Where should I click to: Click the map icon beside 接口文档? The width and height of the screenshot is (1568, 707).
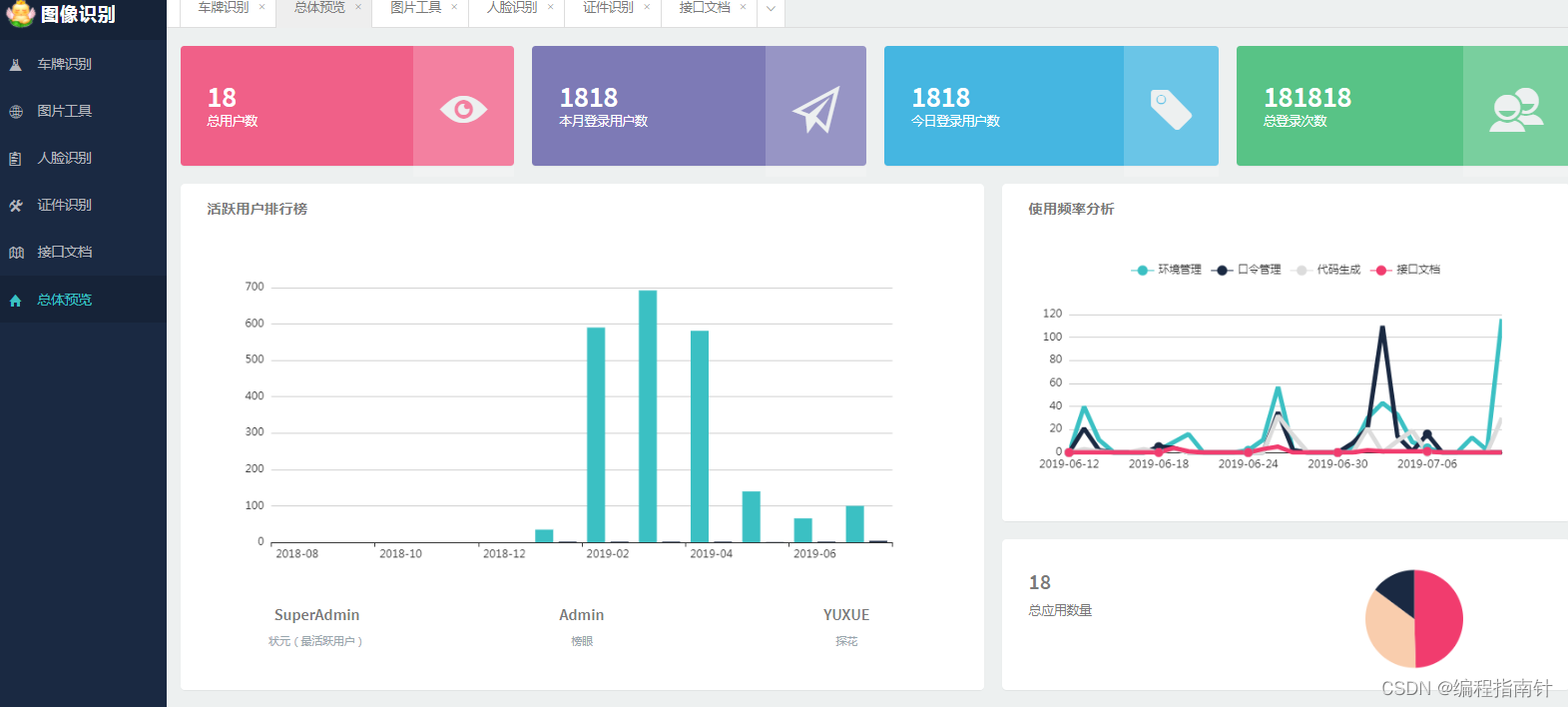(16, 253)
